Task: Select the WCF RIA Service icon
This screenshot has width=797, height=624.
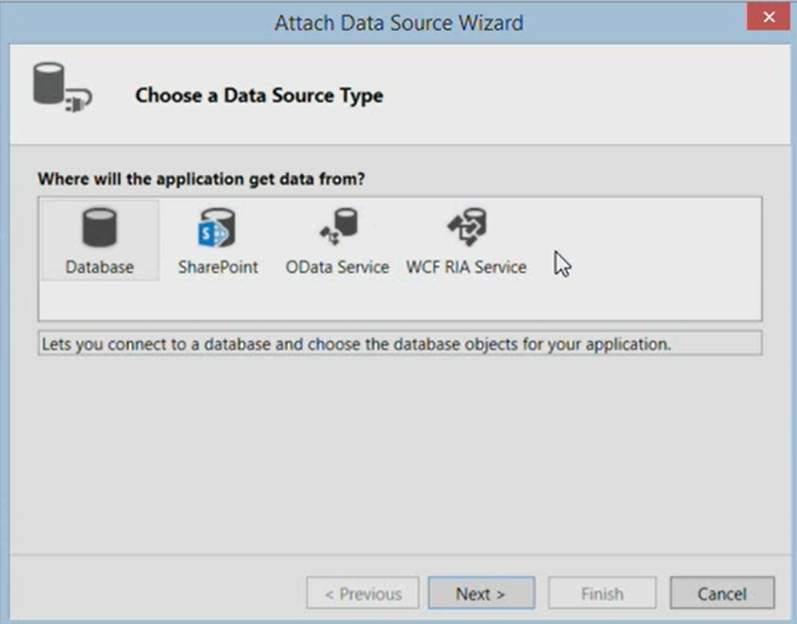Action: [467, 227]
